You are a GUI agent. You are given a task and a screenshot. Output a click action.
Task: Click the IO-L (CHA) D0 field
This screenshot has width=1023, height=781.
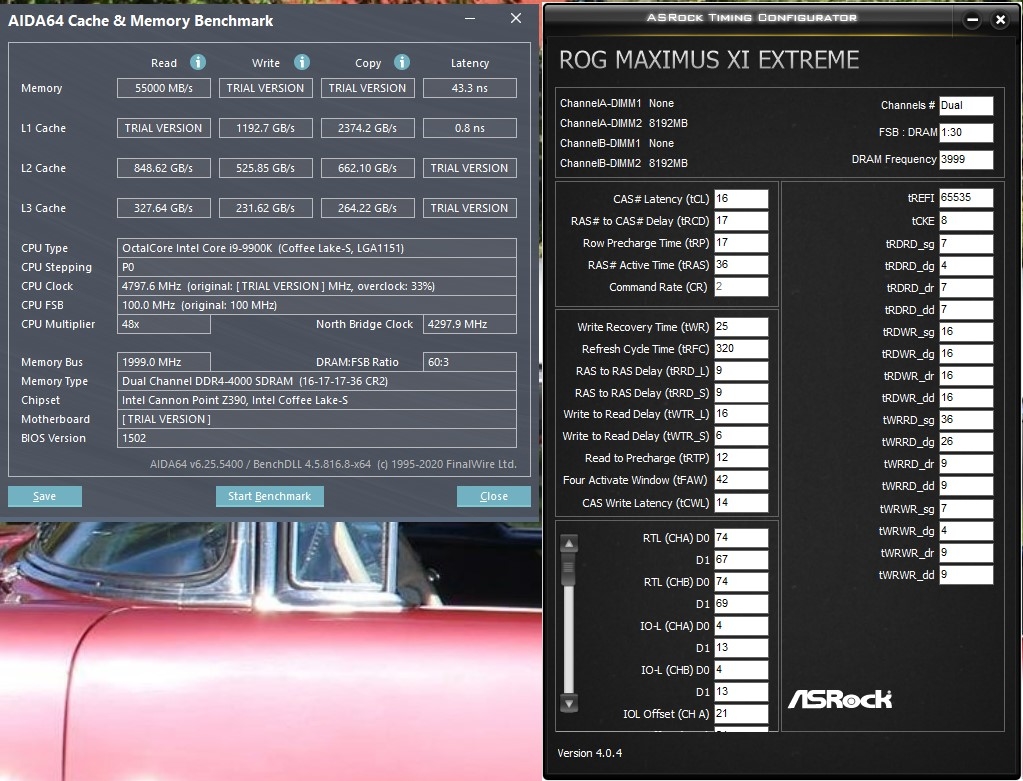coord(741,626)
